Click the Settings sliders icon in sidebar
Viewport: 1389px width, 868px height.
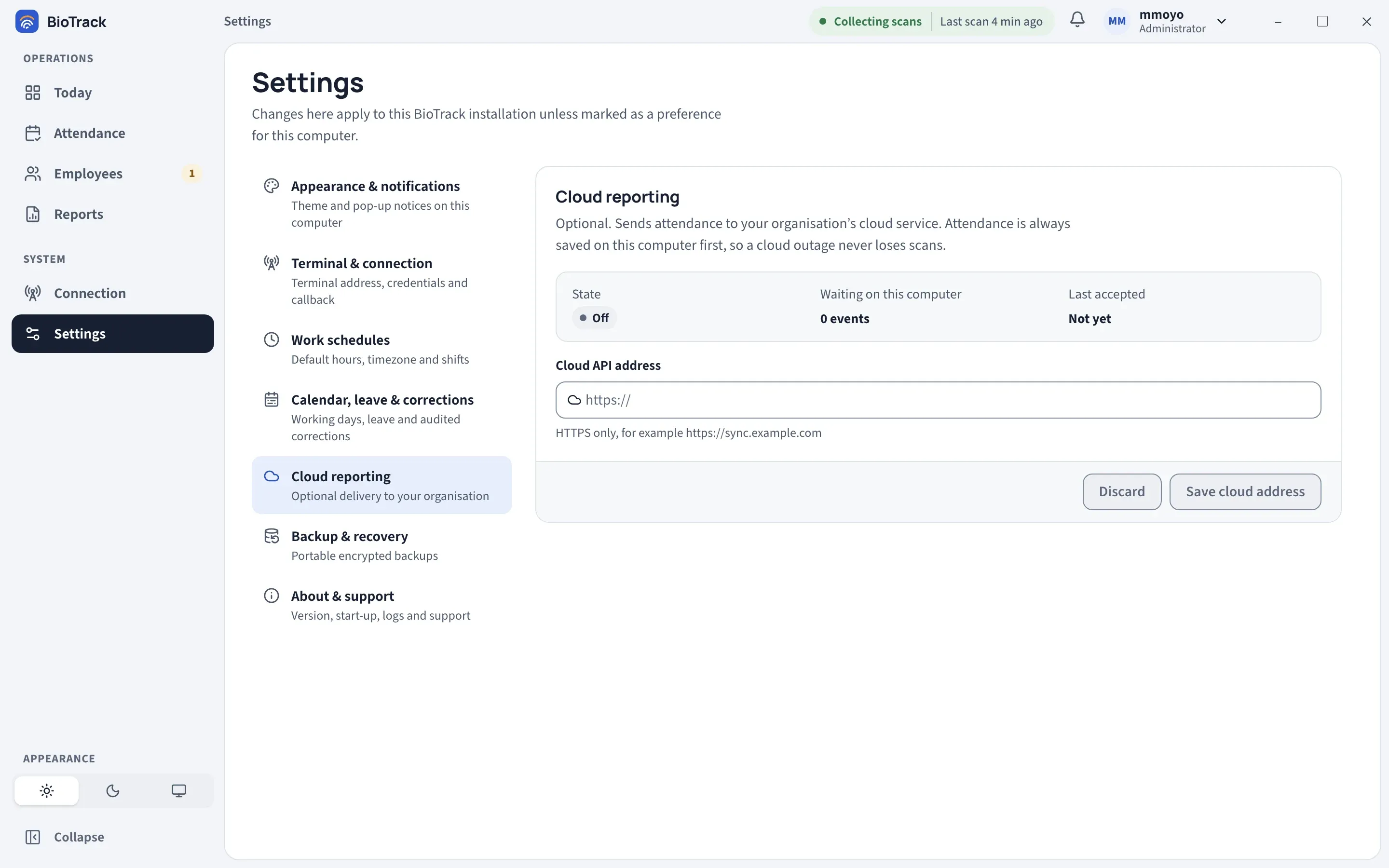tap(33, 334)
